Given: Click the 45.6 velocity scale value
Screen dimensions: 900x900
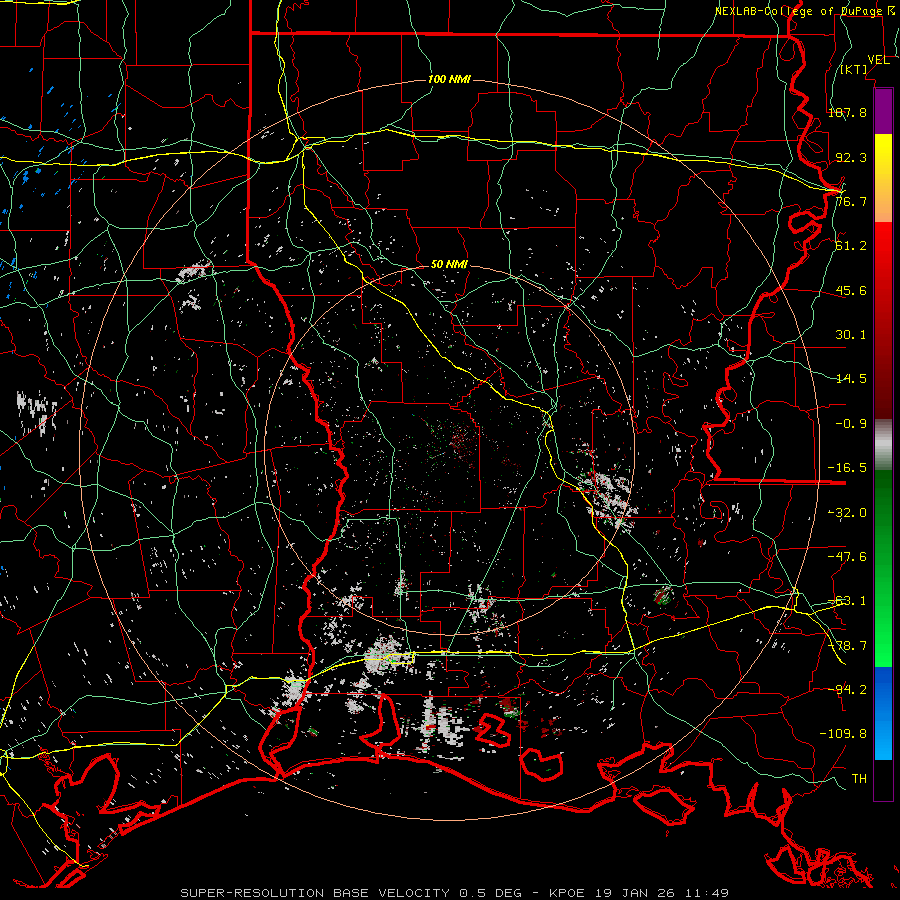Looking at the screenshot, I should coord(851,290).
